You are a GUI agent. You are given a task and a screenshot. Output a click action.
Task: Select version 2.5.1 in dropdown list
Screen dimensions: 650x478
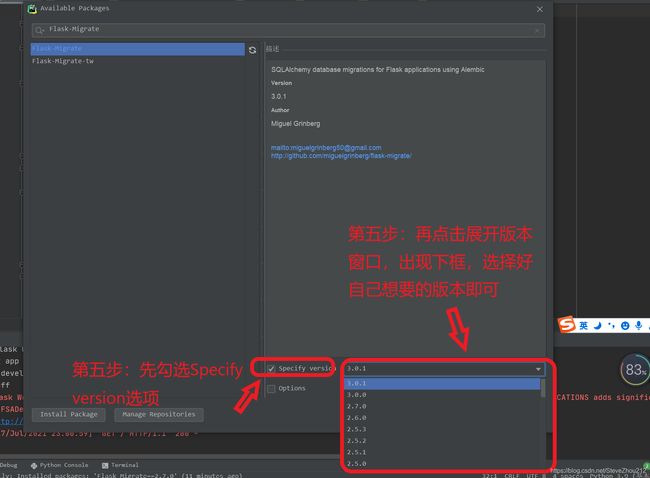pos(442,452)
